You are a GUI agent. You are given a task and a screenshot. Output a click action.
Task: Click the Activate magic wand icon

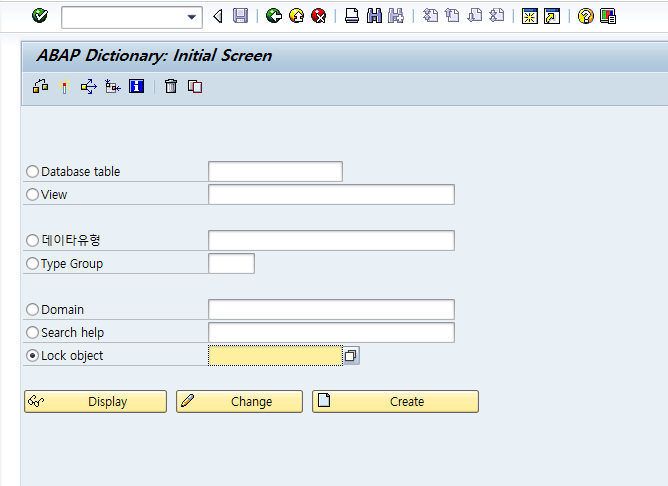pyautogui.click(x=64, y=86)
